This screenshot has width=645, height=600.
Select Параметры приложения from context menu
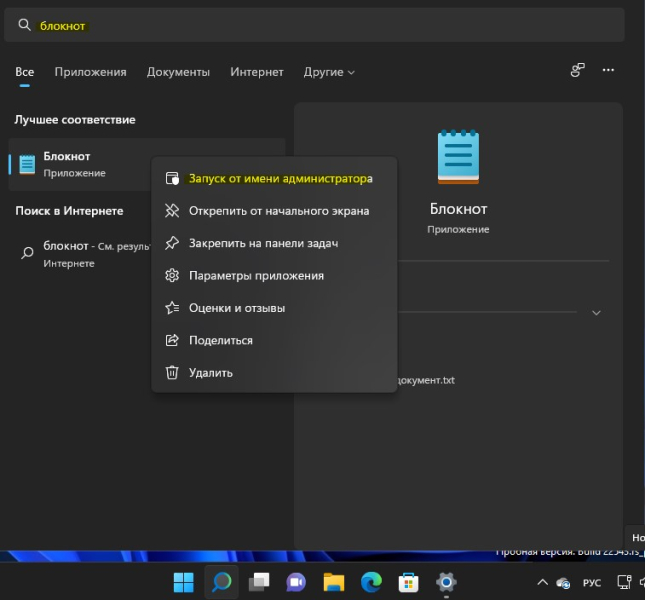click(x=256, y=275)
